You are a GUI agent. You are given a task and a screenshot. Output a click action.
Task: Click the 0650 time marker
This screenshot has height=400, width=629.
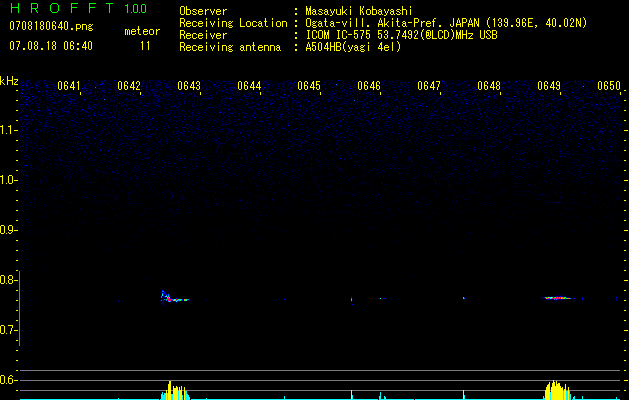609,86
